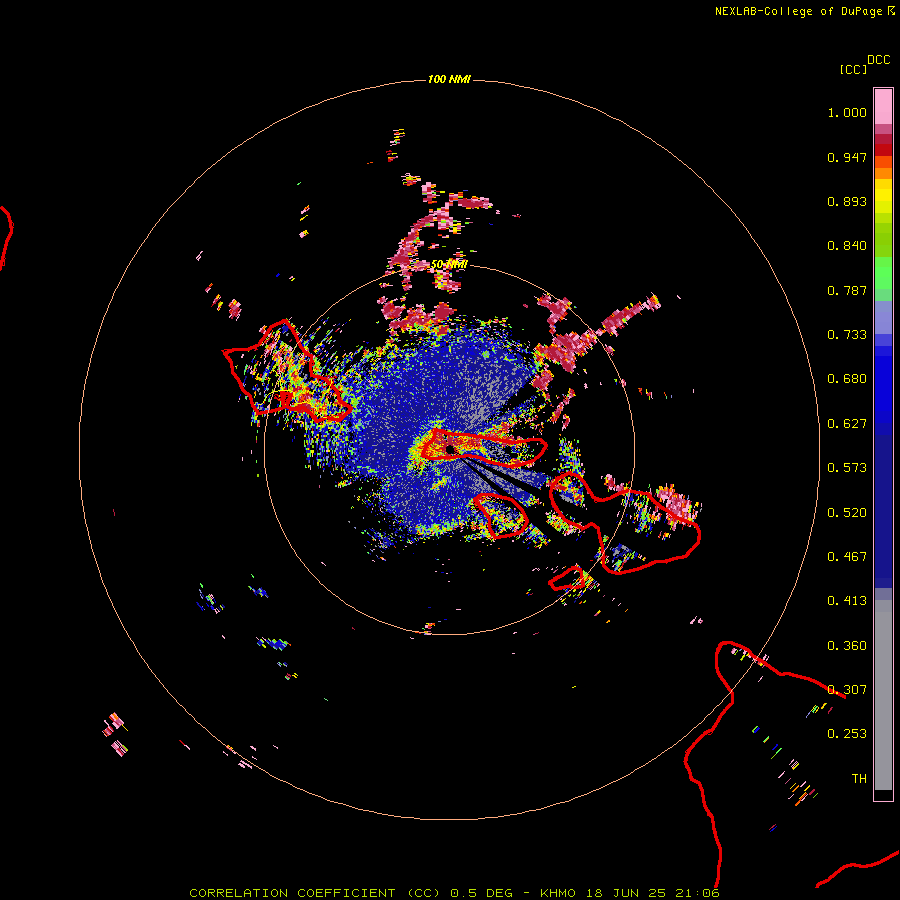Select the 0.413 scale value
This screenshot has width=900, height=900.
point(847,601)
